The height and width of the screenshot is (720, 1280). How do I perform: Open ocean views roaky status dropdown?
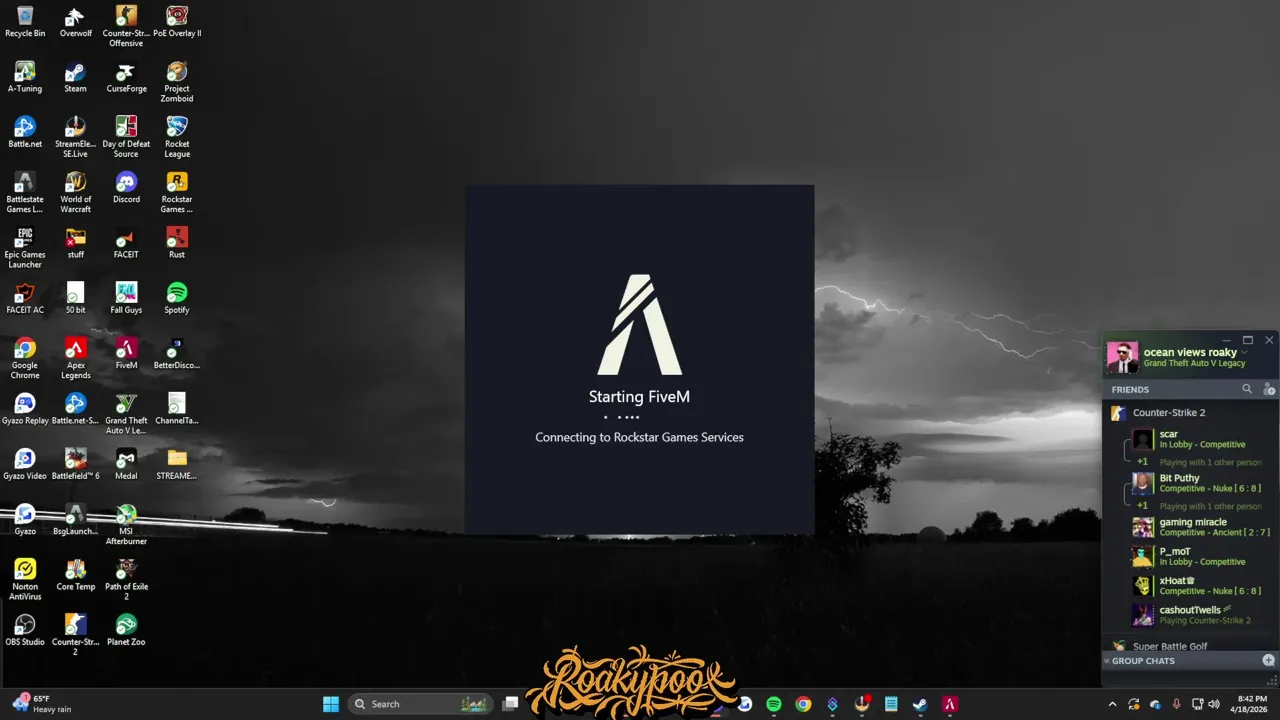click(1245, 352)
